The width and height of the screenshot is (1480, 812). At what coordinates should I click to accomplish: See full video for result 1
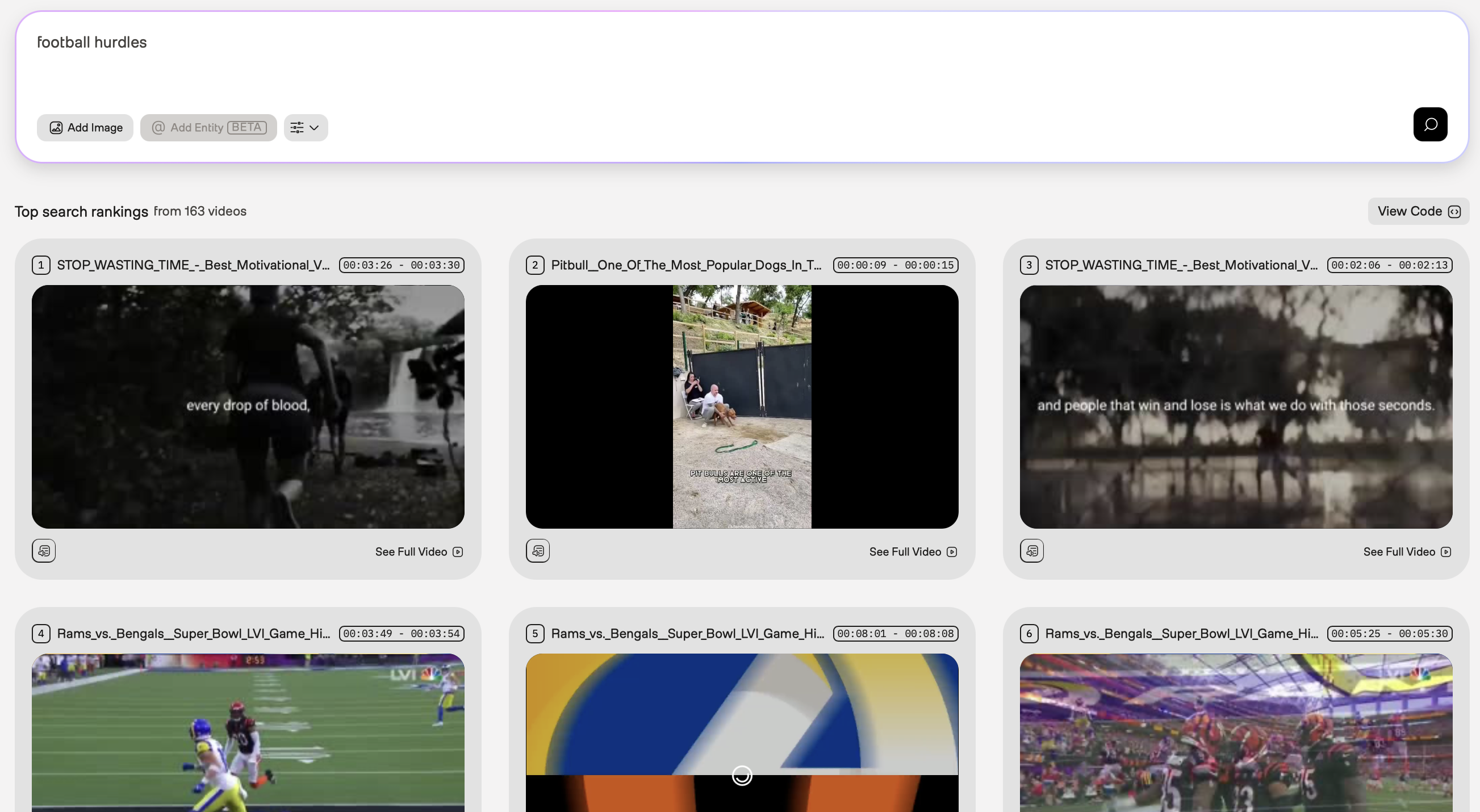point(419,552)
